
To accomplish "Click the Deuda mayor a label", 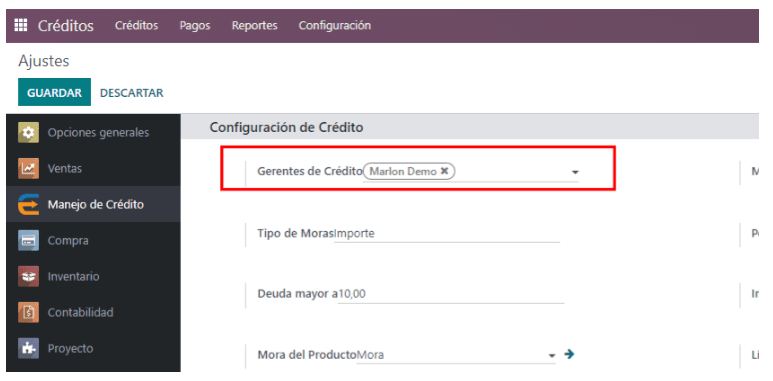I will (x=298, y=294).
